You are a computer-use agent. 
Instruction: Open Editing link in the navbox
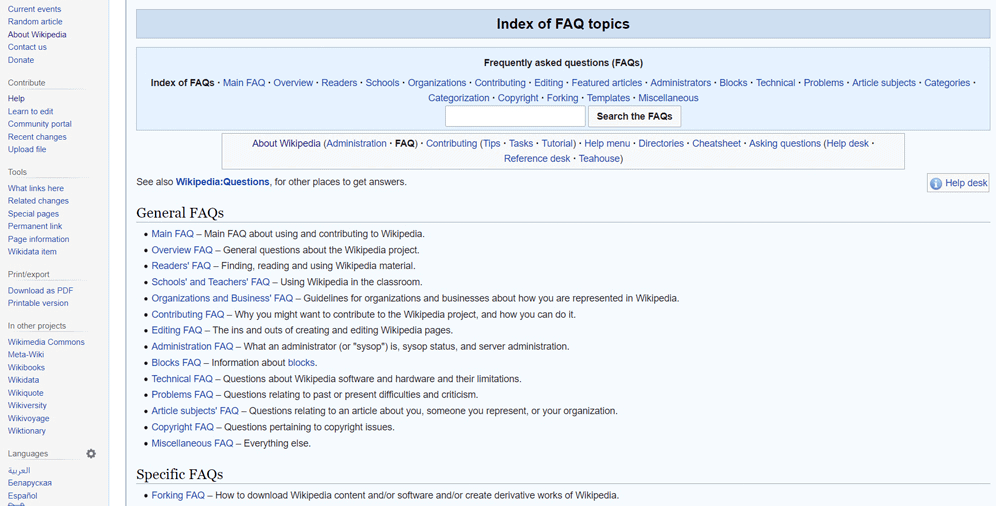549,83
